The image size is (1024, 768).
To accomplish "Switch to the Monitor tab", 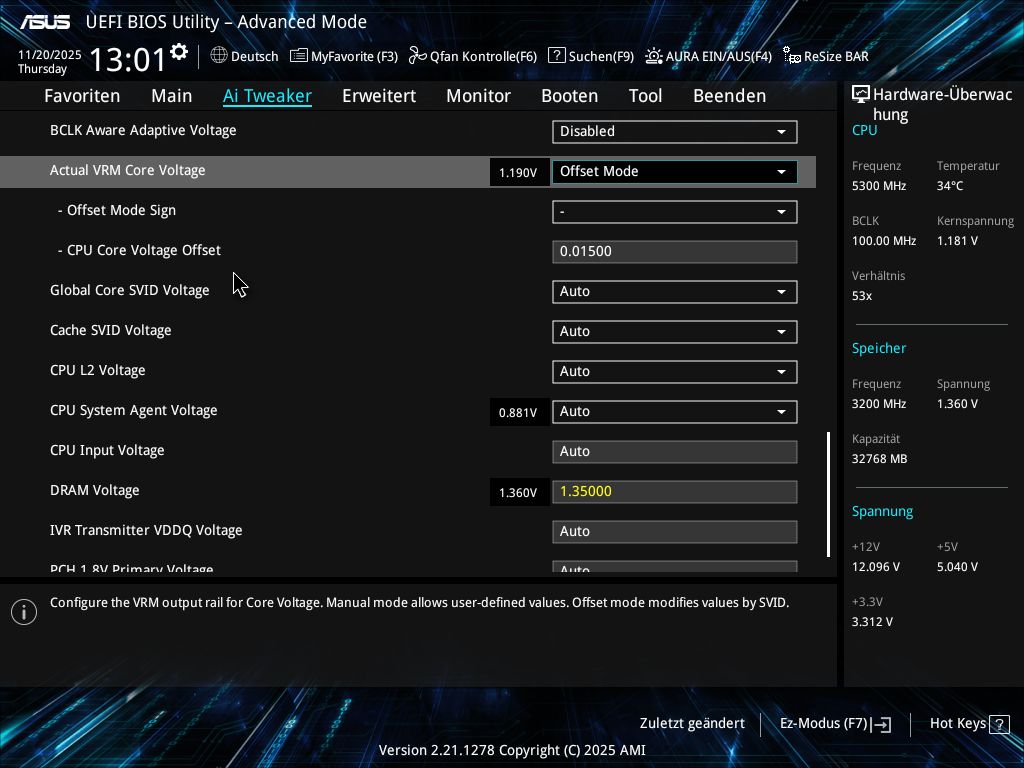I will [479, 96].
